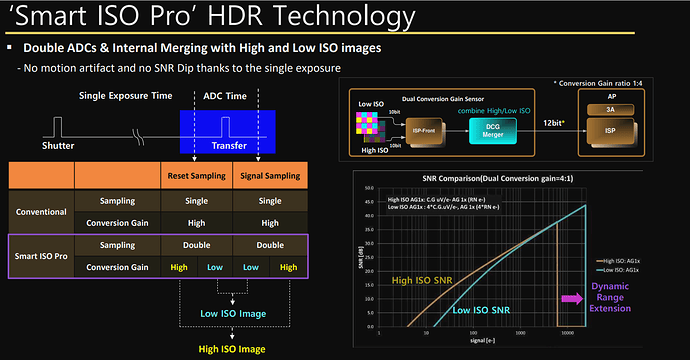Click the shutter pulse waveform symbol
This screenshot has height=360, width=690.
[58, 127]
